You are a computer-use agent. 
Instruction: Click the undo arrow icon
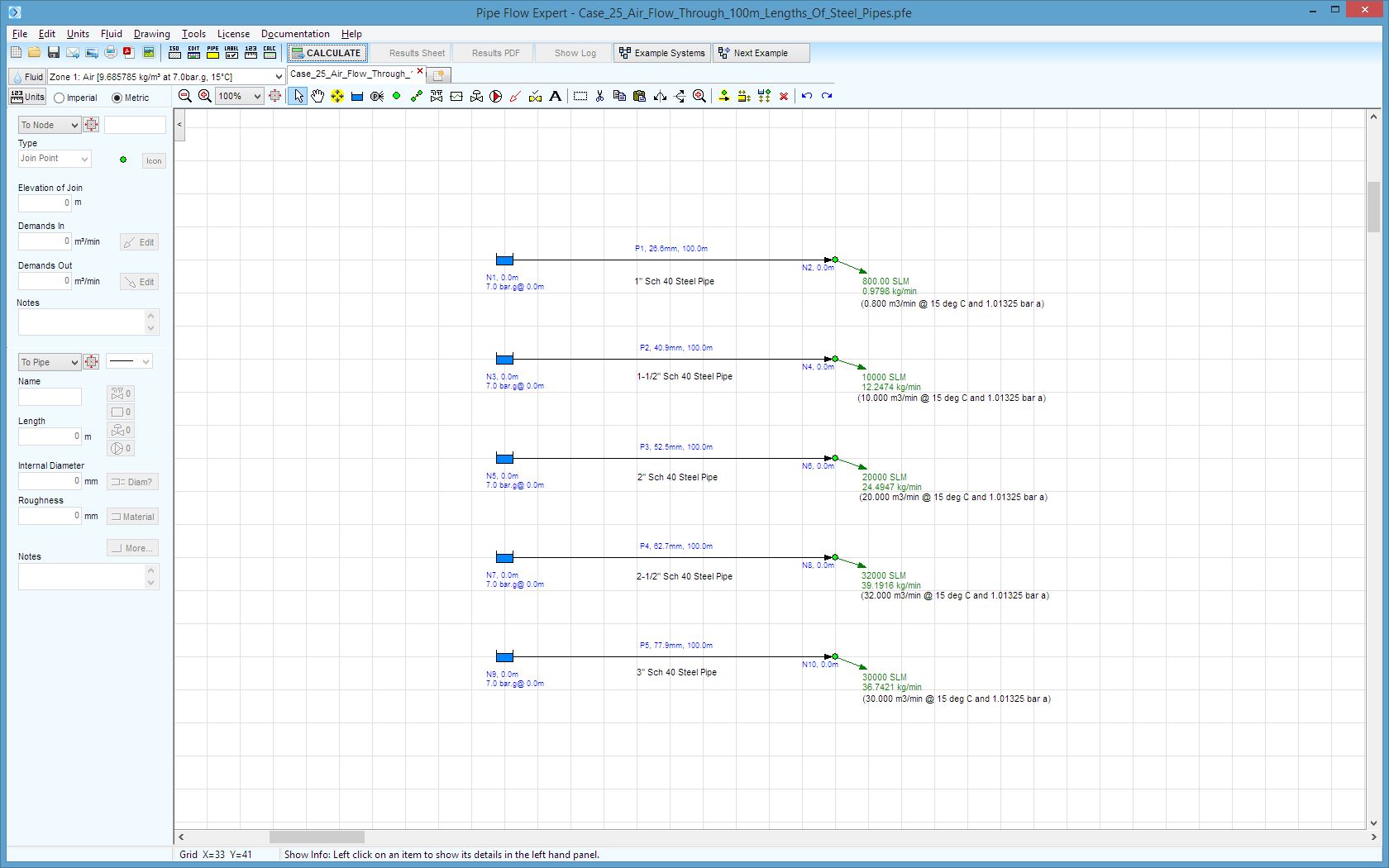click(x=807, y=96)
